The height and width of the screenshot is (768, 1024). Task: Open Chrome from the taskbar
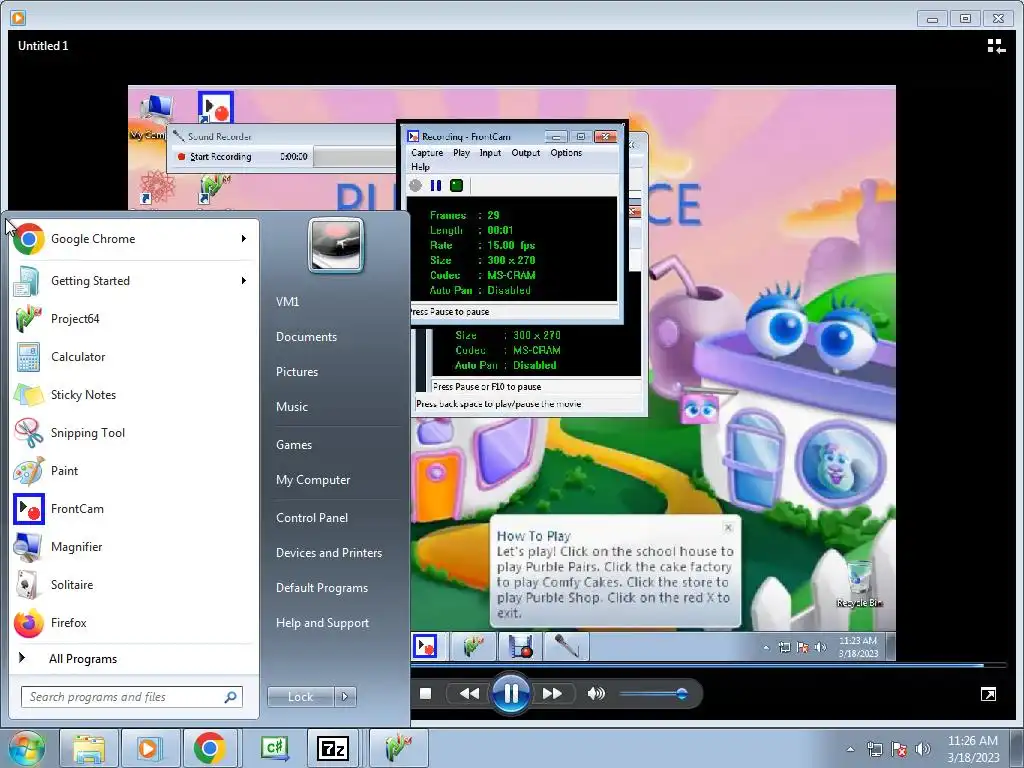coord(209,748)
